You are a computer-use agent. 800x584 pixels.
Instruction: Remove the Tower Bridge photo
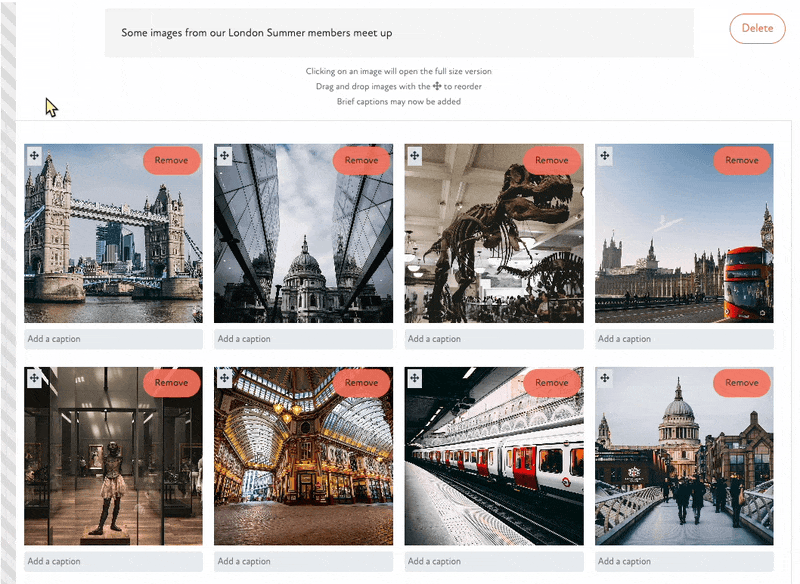pos(171,160)
